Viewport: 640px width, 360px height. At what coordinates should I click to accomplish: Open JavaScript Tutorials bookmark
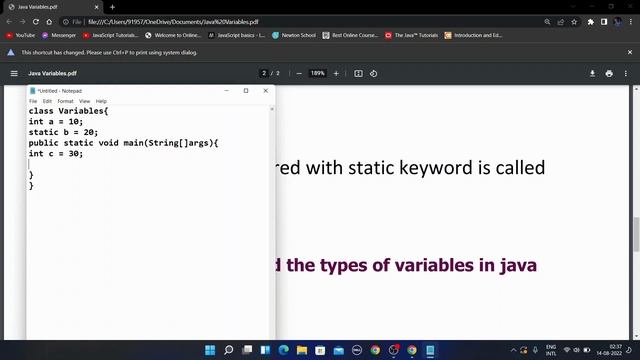tap(111, 36)
